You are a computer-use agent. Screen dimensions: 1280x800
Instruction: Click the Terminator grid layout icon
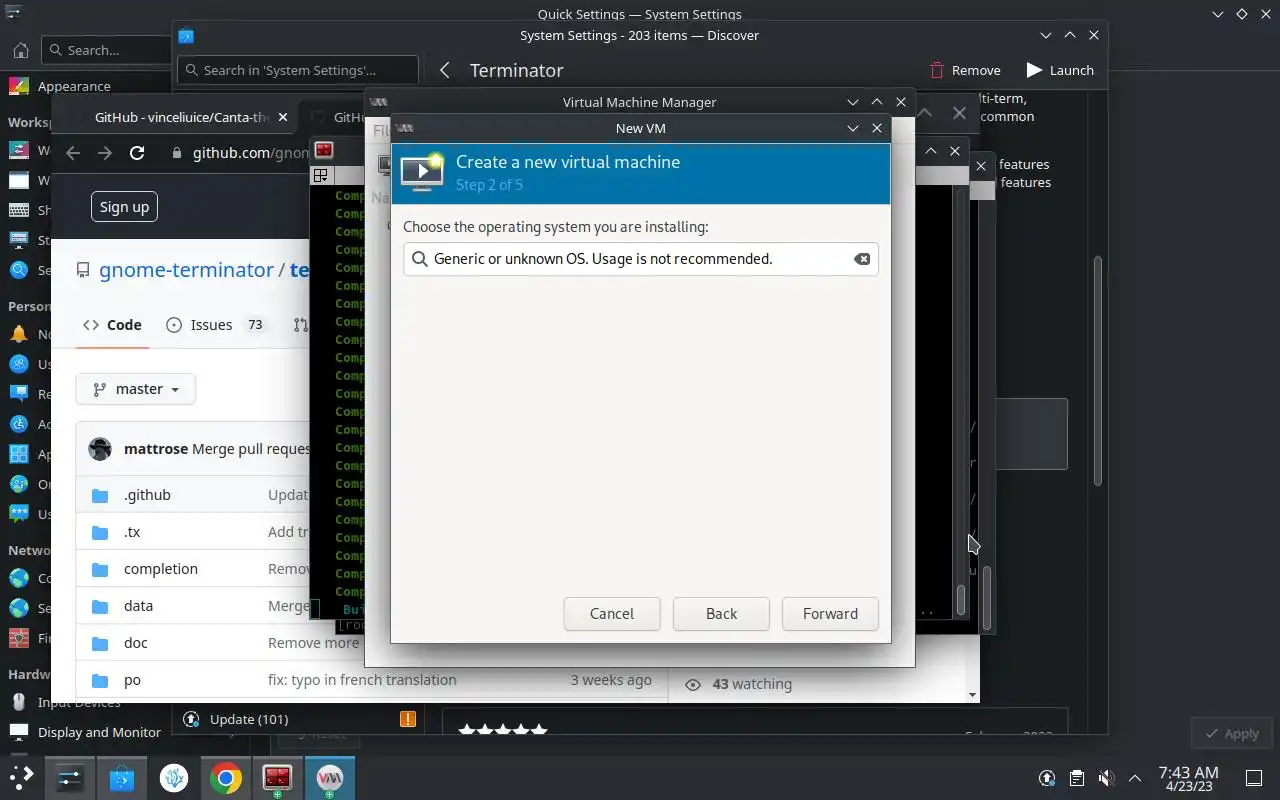(x=320, y=176)
